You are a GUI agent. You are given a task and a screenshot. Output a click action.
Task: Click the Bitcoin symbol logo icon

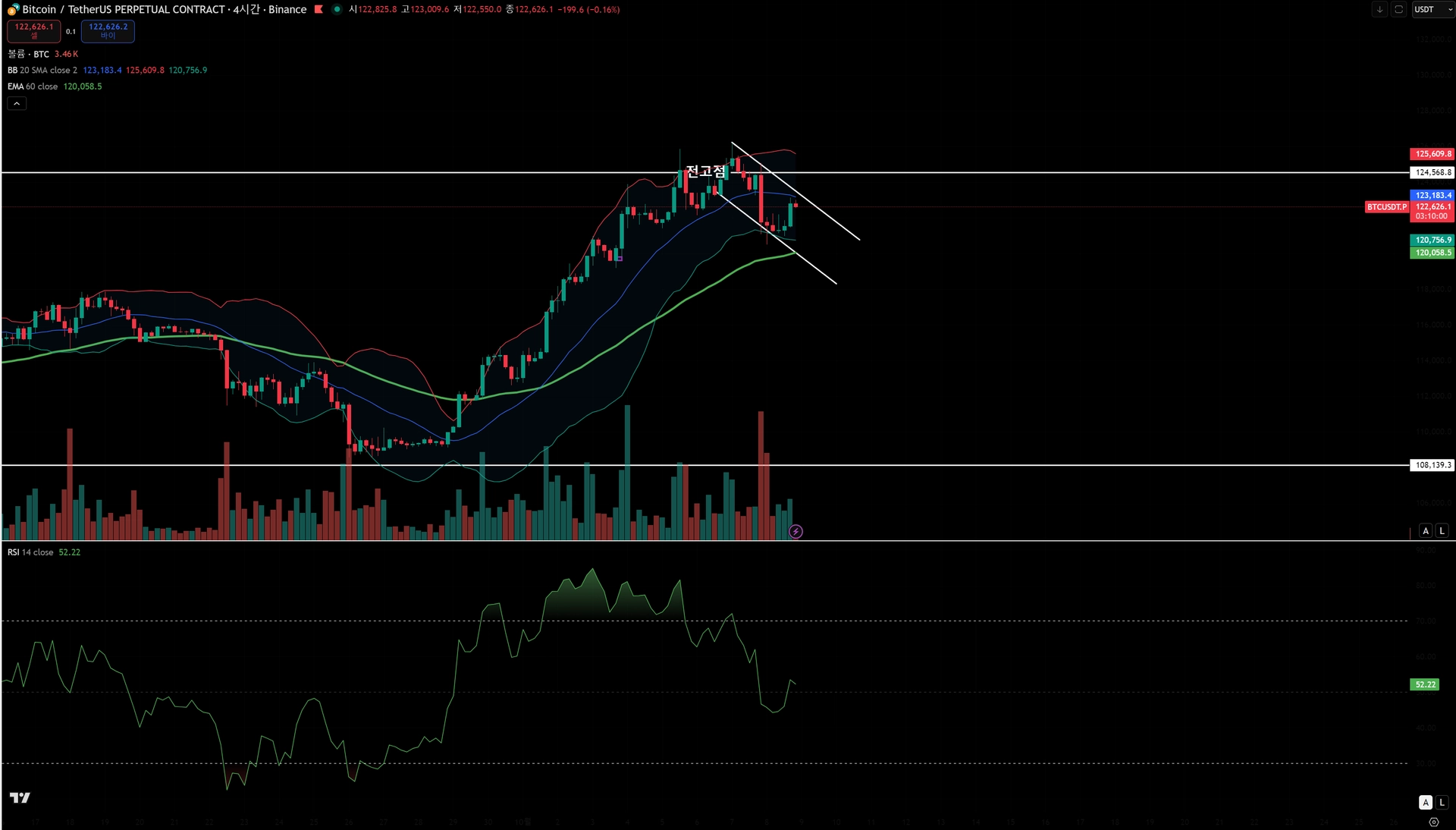point(13,10)
